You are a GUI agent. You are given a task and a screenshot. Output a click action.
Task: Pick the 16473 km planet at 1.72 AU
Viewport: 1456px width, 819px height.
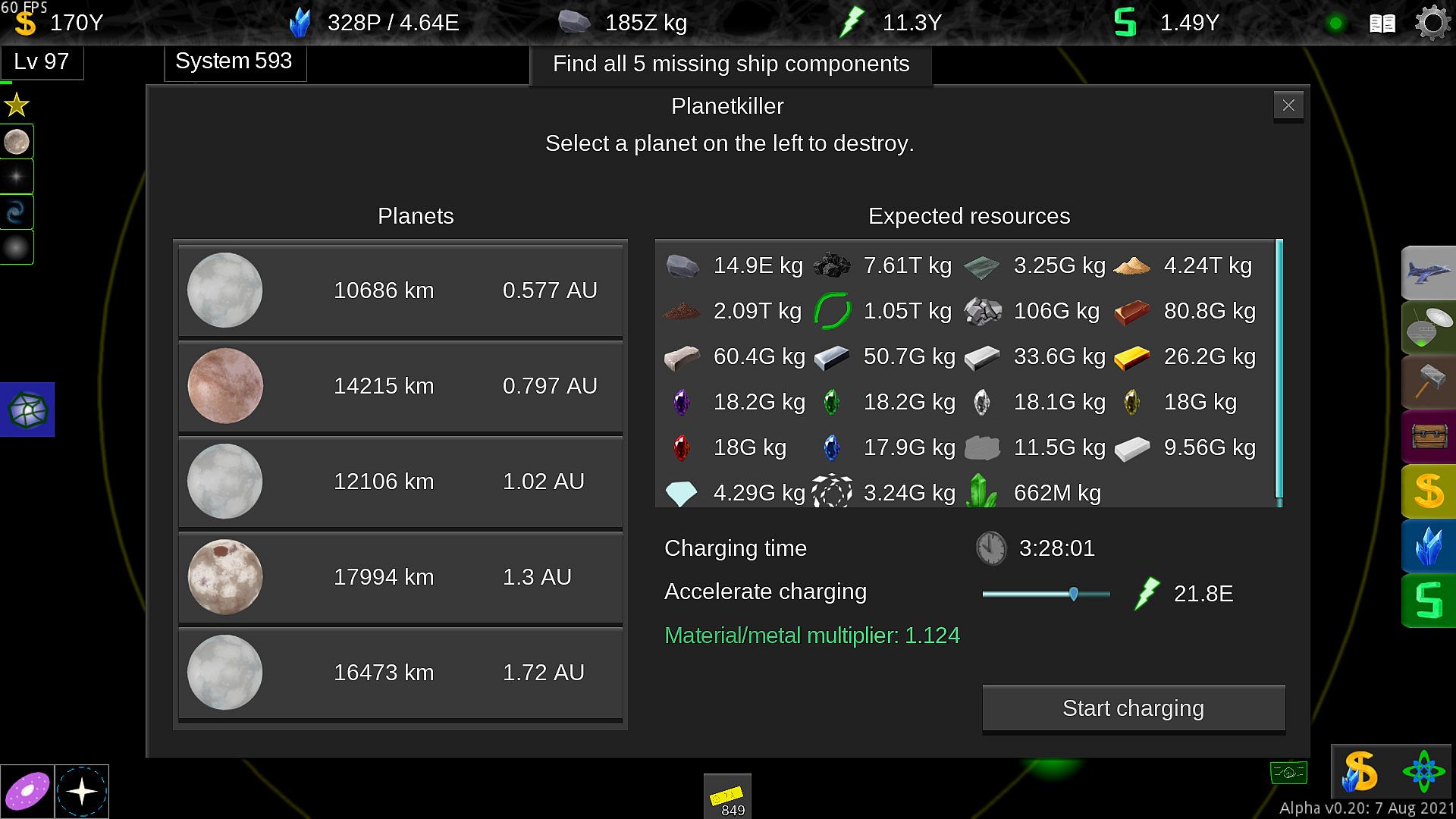click(400, 673)
